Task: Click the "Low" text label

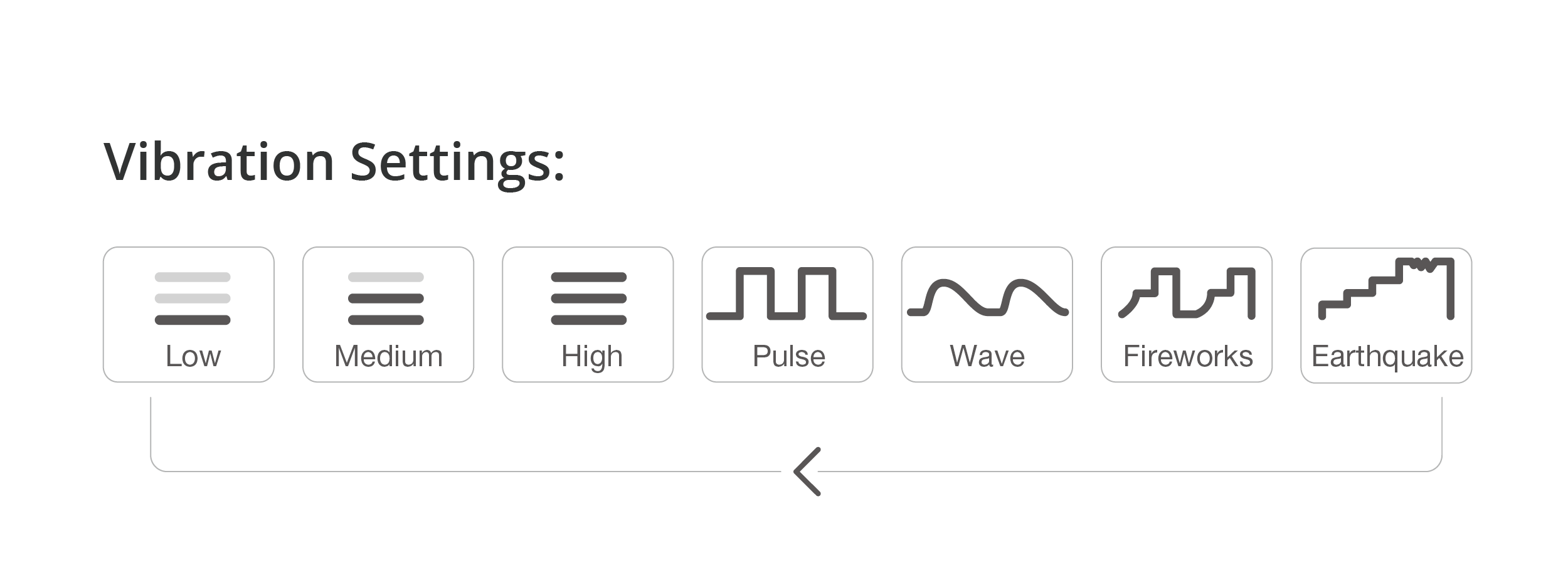Action: pyautogui.click(x=193, y=356)
